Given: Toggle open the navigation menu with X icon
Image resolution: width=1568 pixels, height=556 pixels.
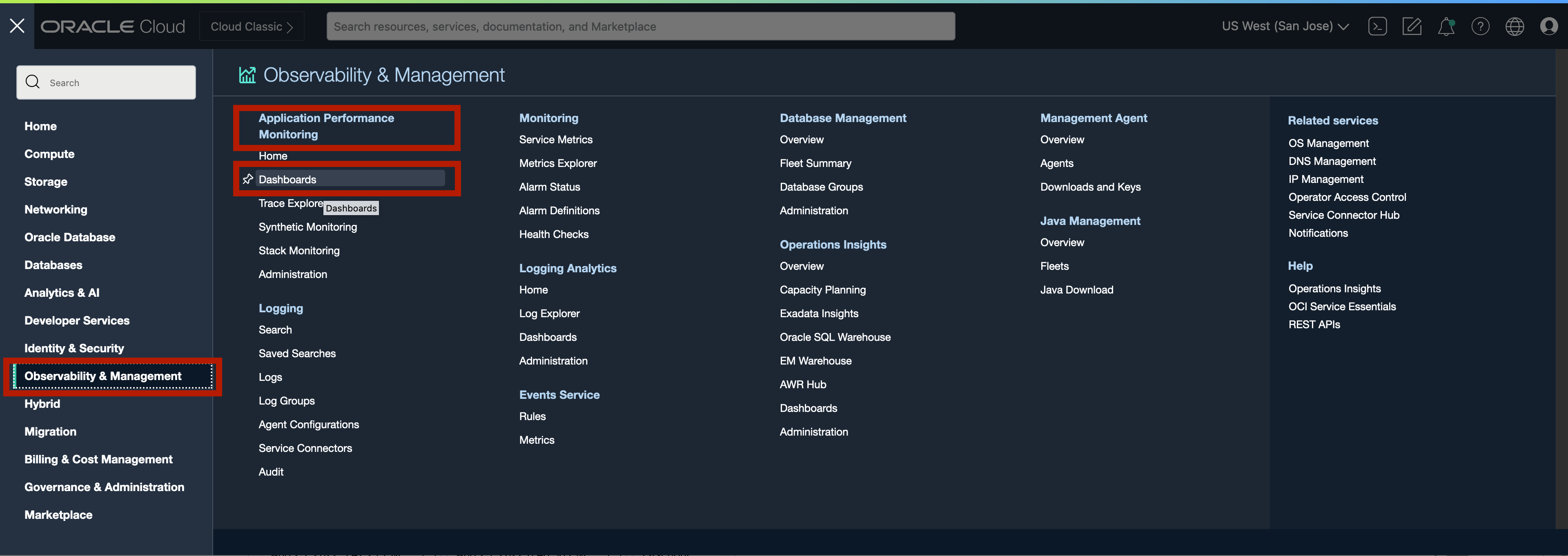Looking at the screenshot, I should pyautogui.click(x=17, y=26).
